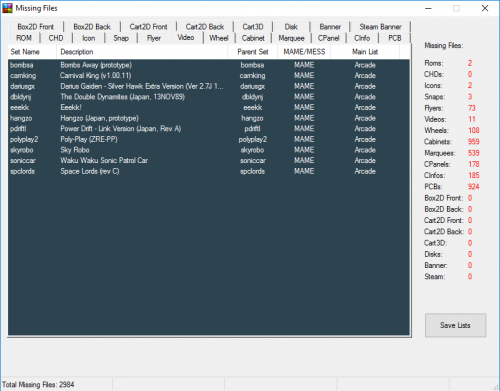Select the Eeekk! row
The height and width of the screenshot is (391, 500).
209,108
